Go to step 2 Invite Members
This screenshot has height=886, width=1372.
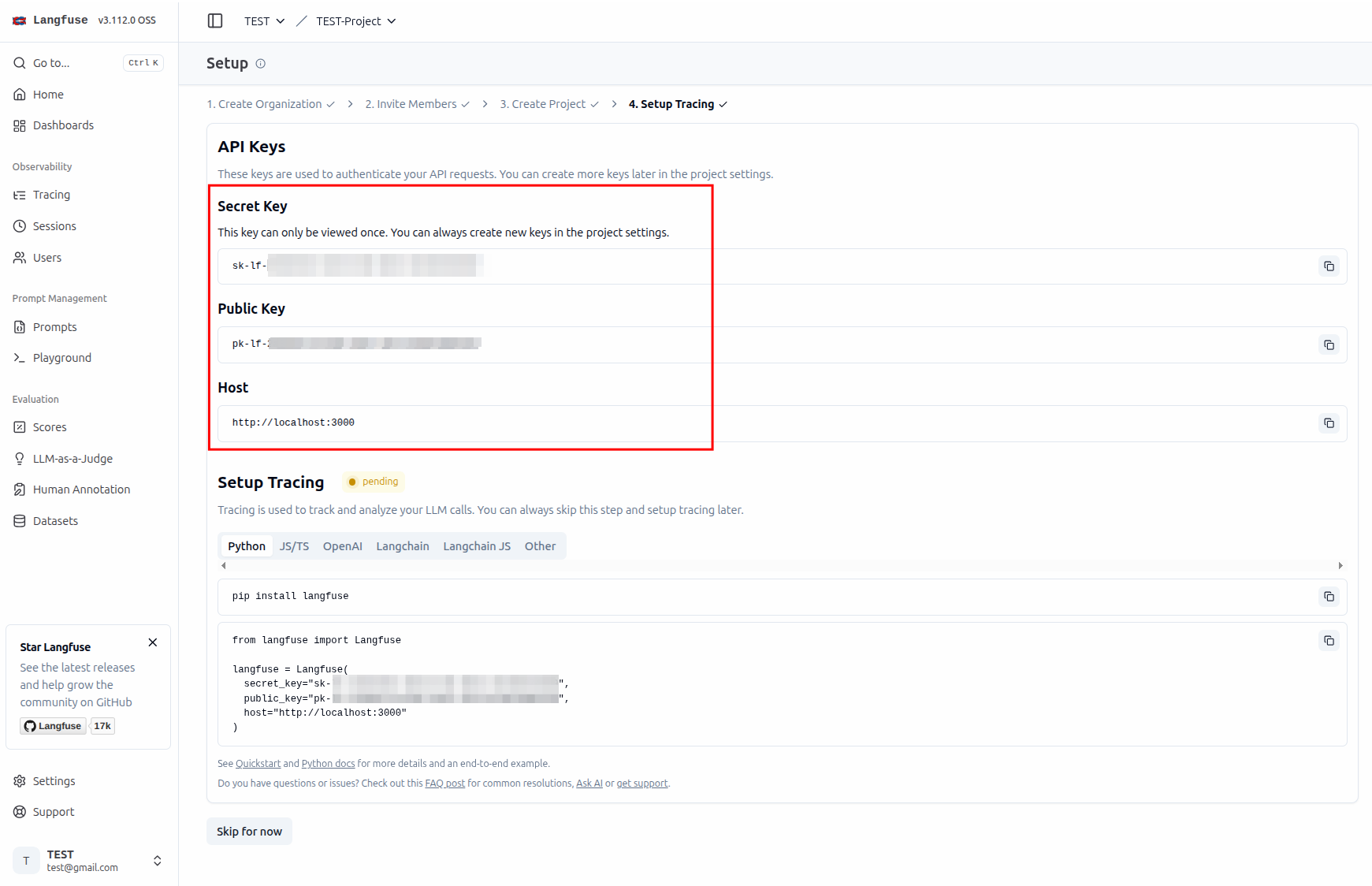click(x=417, y=104)
